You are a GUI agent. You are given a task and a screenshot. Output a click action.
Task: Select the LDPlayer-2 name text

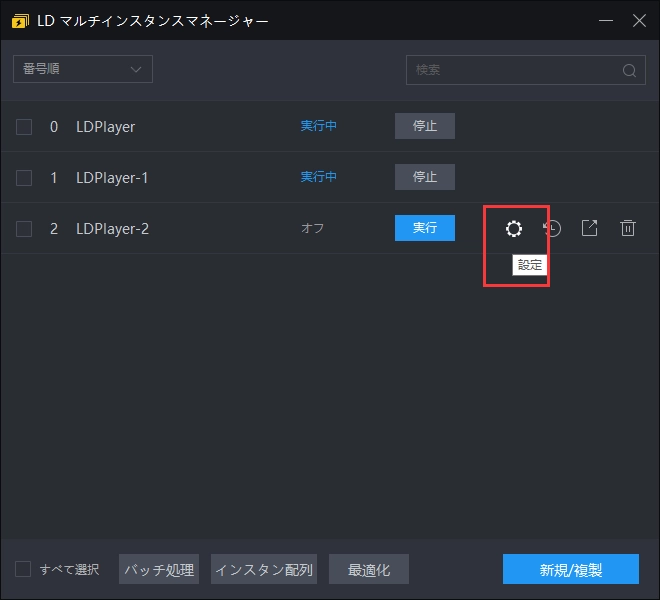point(112,229)
